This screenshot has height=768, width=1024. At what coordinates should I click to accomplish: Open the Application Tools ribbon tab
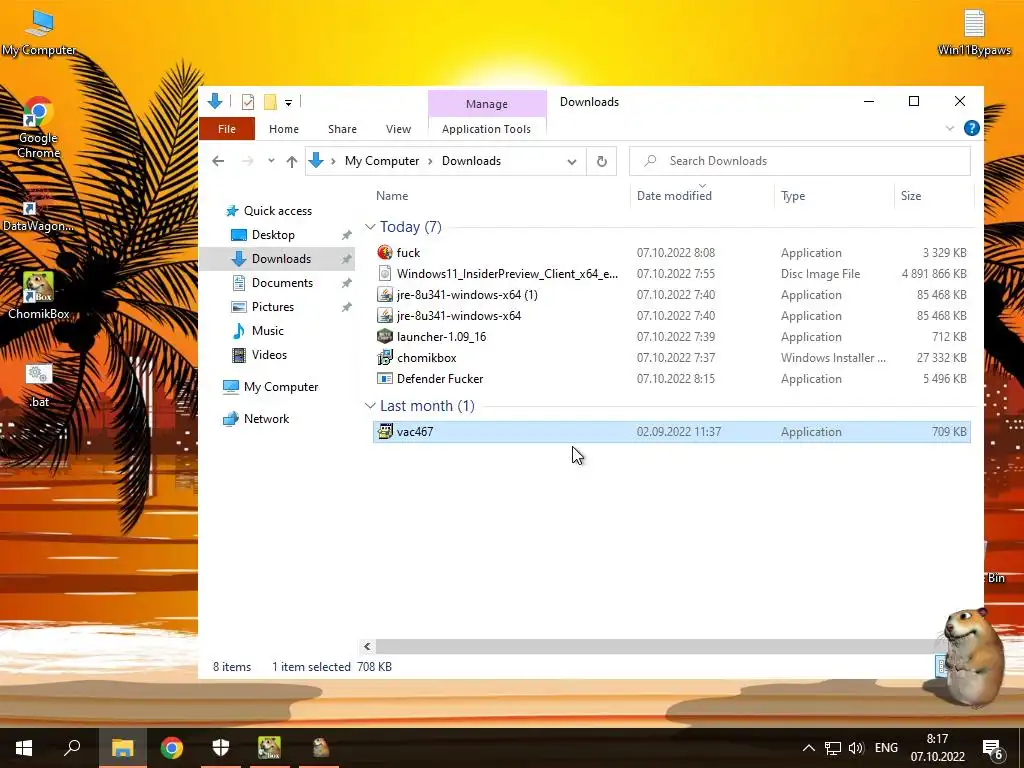point(487,129)
